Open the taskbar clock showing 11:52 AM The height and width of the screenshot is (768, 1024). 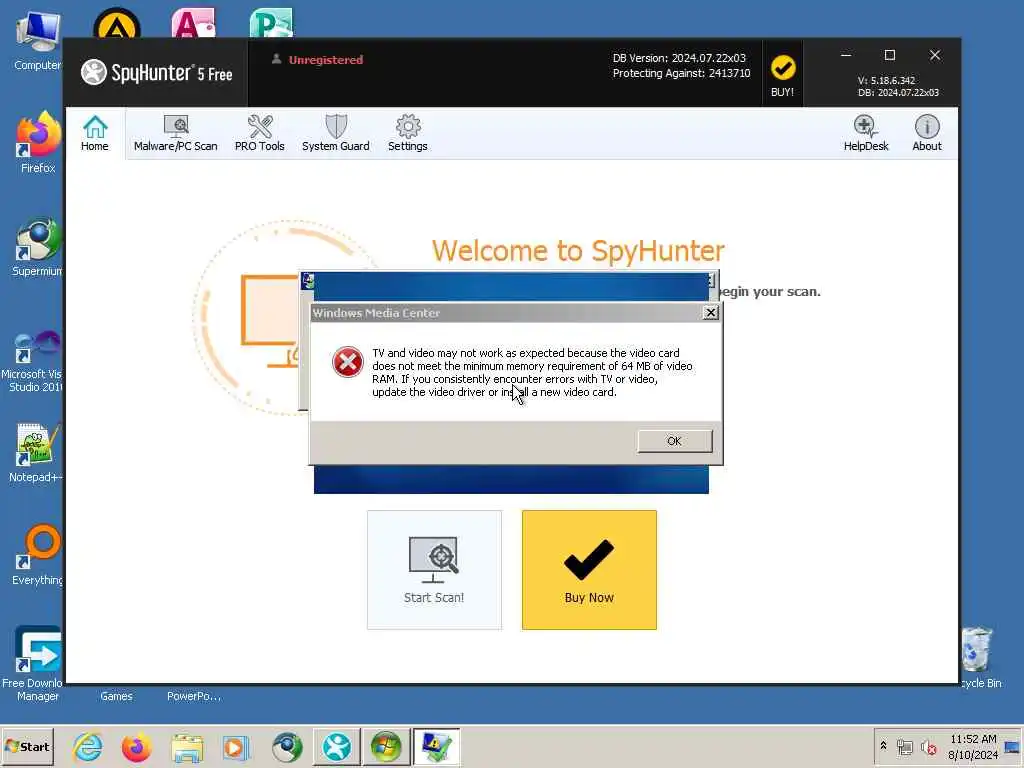[973, 746]
